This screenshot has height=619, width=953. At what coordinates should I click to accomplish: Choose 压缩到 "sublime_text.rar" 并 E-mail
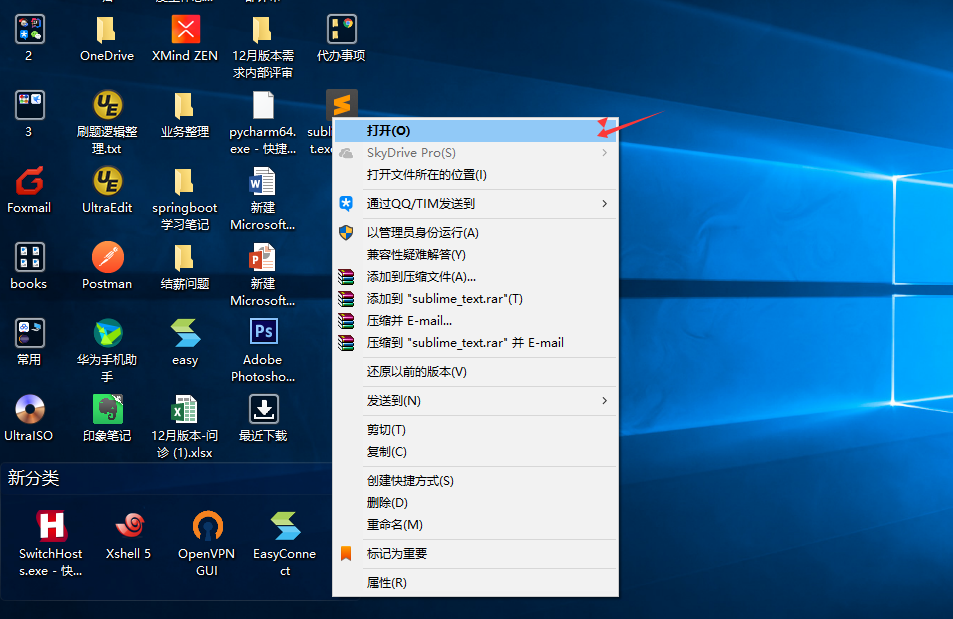[x=475, y=342]
